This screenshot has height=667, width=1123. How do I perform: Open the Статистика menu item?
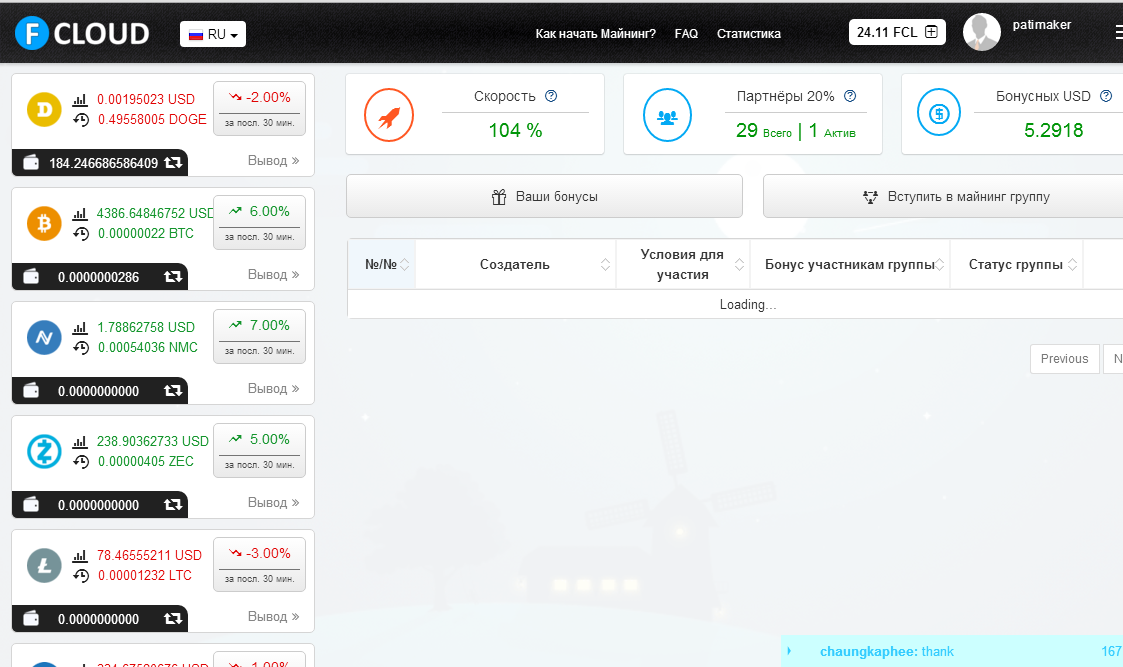point(748,34)
